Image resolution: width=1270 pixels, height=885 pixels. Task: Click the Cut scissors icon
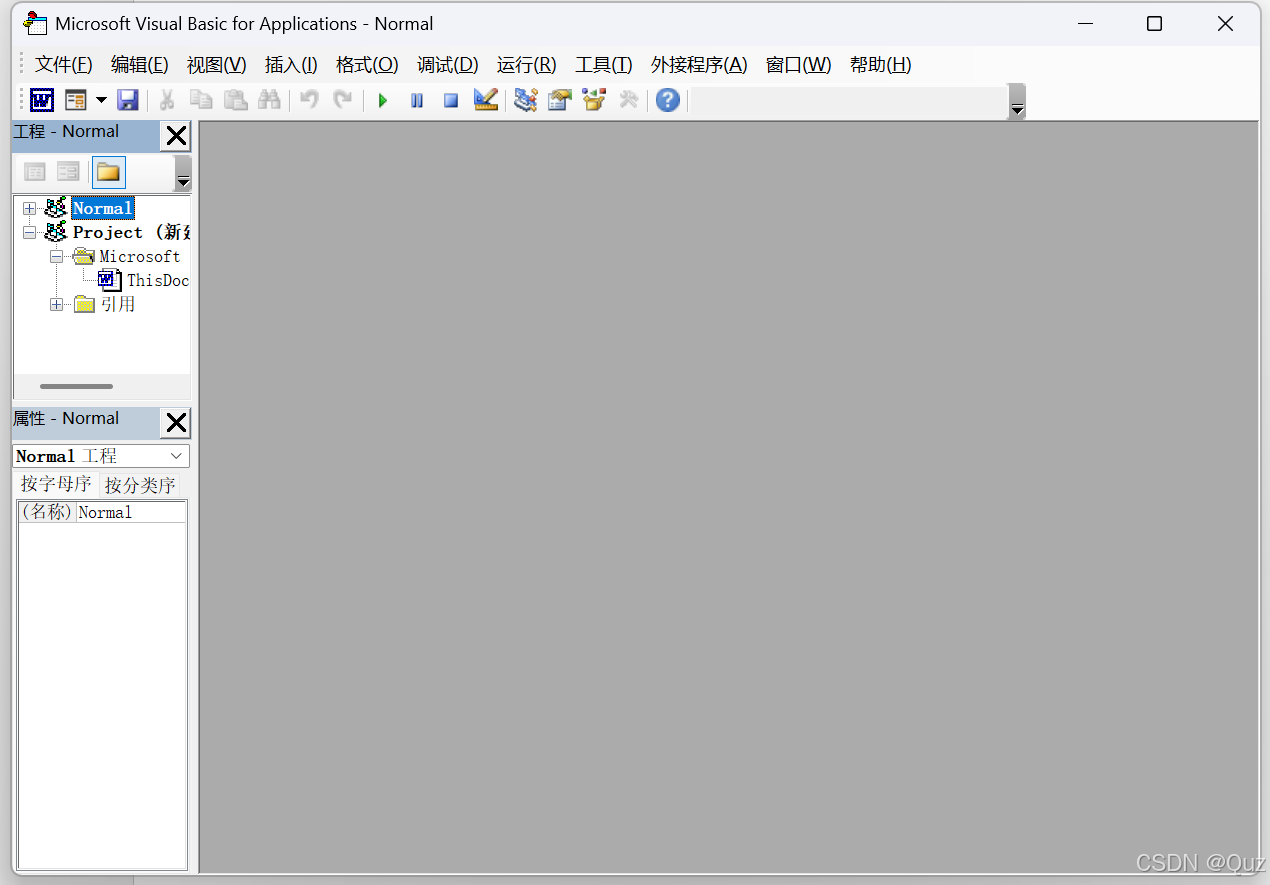(167, 100)
